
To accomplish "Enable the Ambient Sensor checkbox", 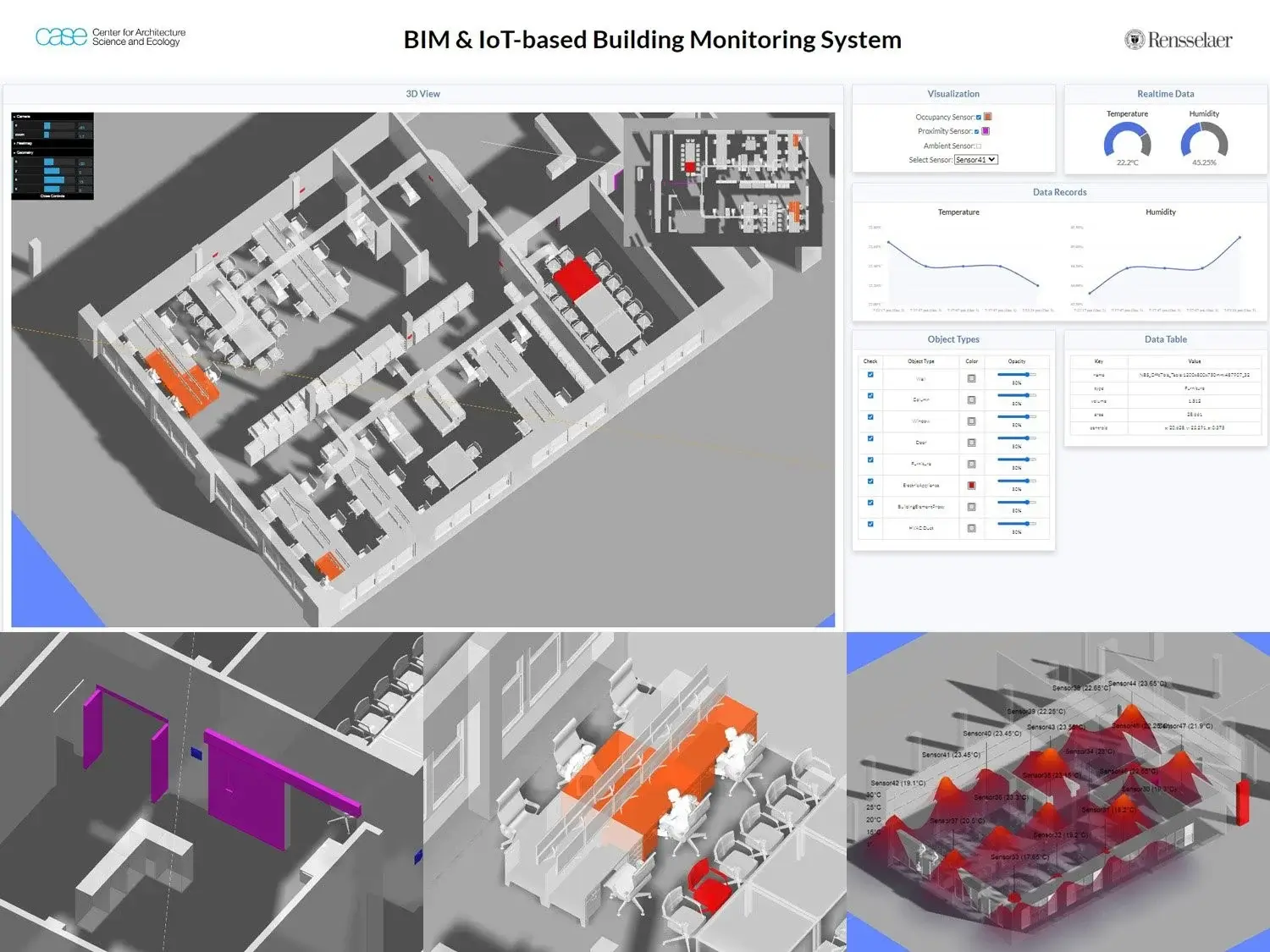I will click(979, 145).
